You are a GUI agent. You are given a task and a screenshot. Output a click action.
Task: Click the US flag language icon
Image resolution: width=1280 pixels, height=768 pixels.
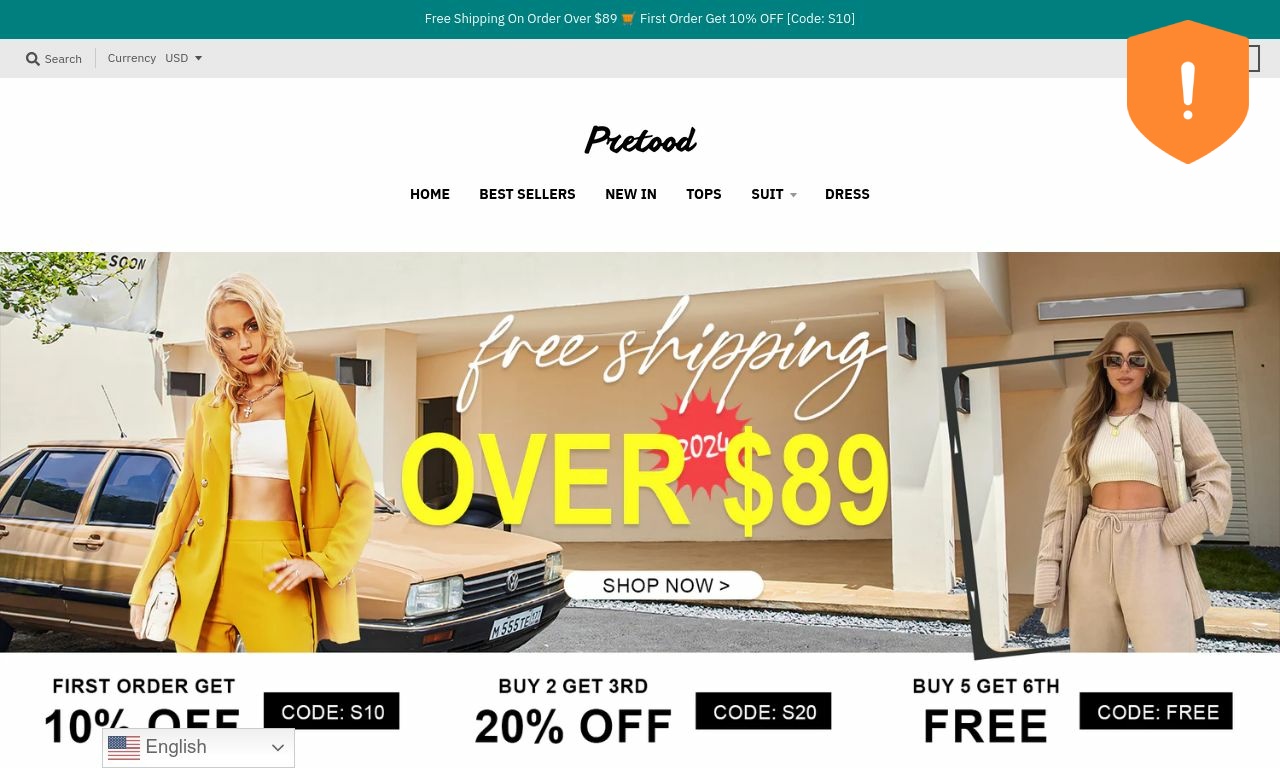[x=124, y=747]
